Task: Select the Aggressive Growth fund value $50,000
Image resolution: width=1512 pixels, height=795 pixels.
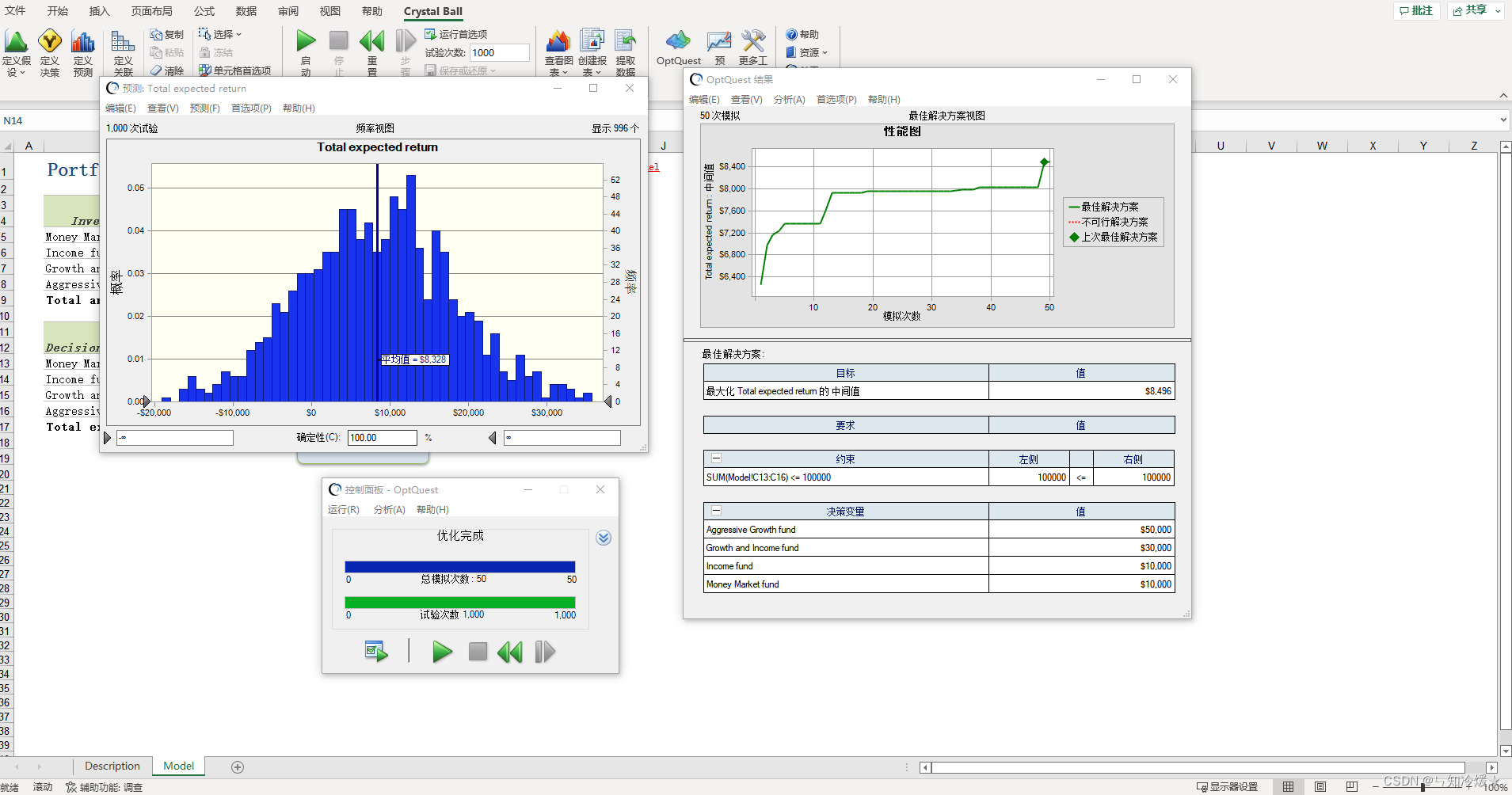Action: [x=1081, y=530]
